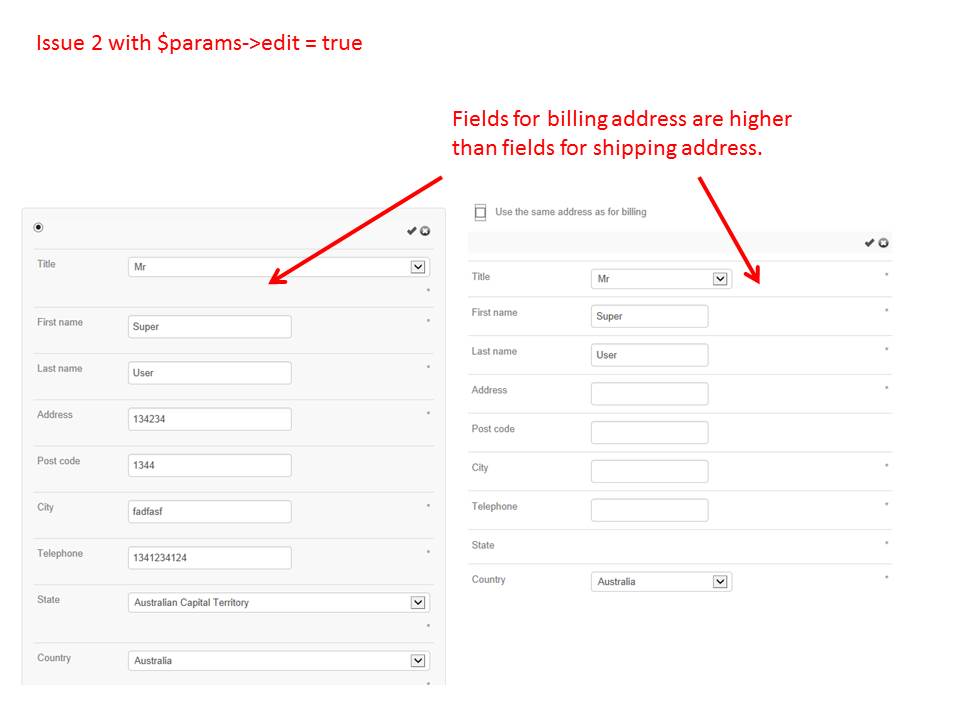Click the empty shipping Telephone field
This screenshot has width=960, height=720.
pos(649,510)
